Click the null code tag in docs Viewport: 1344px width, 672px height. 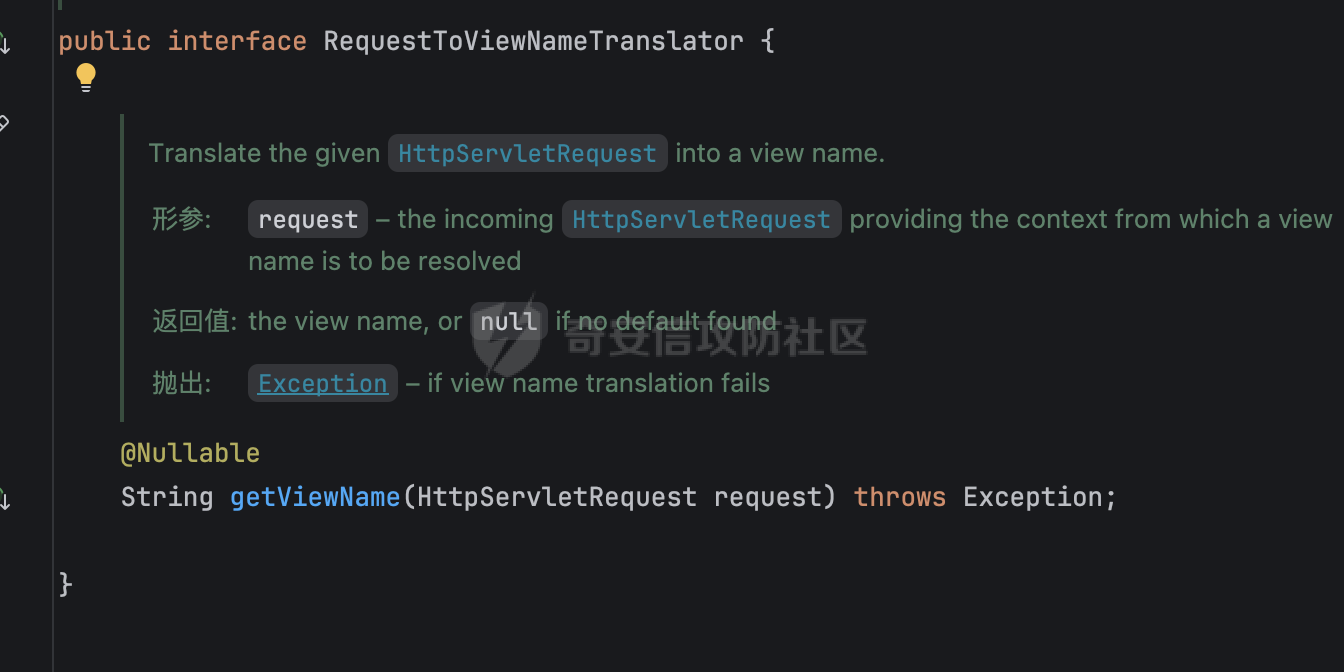[x=509, y=321]
